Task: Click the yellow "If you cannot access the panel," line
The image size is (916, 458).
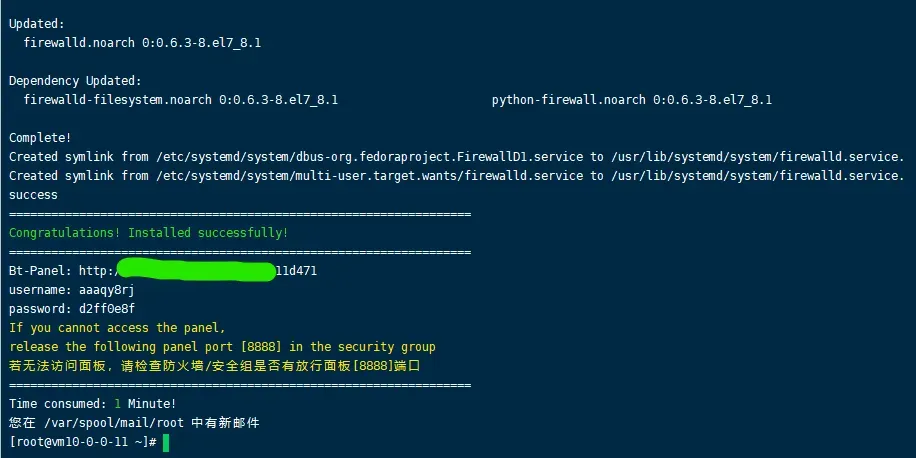Action: click(117, 328)
